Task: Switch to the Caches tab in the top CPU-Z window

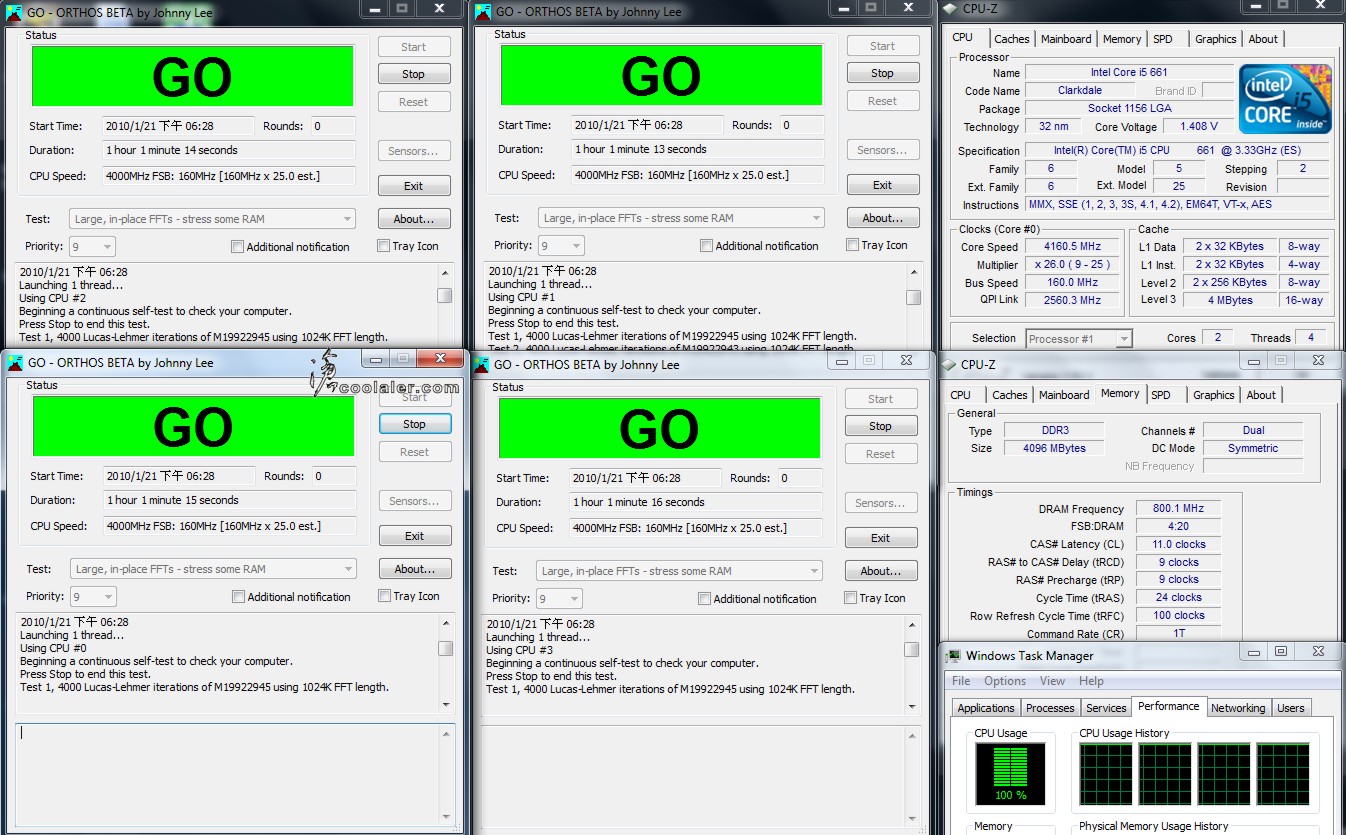Action: pos(1011,39)
